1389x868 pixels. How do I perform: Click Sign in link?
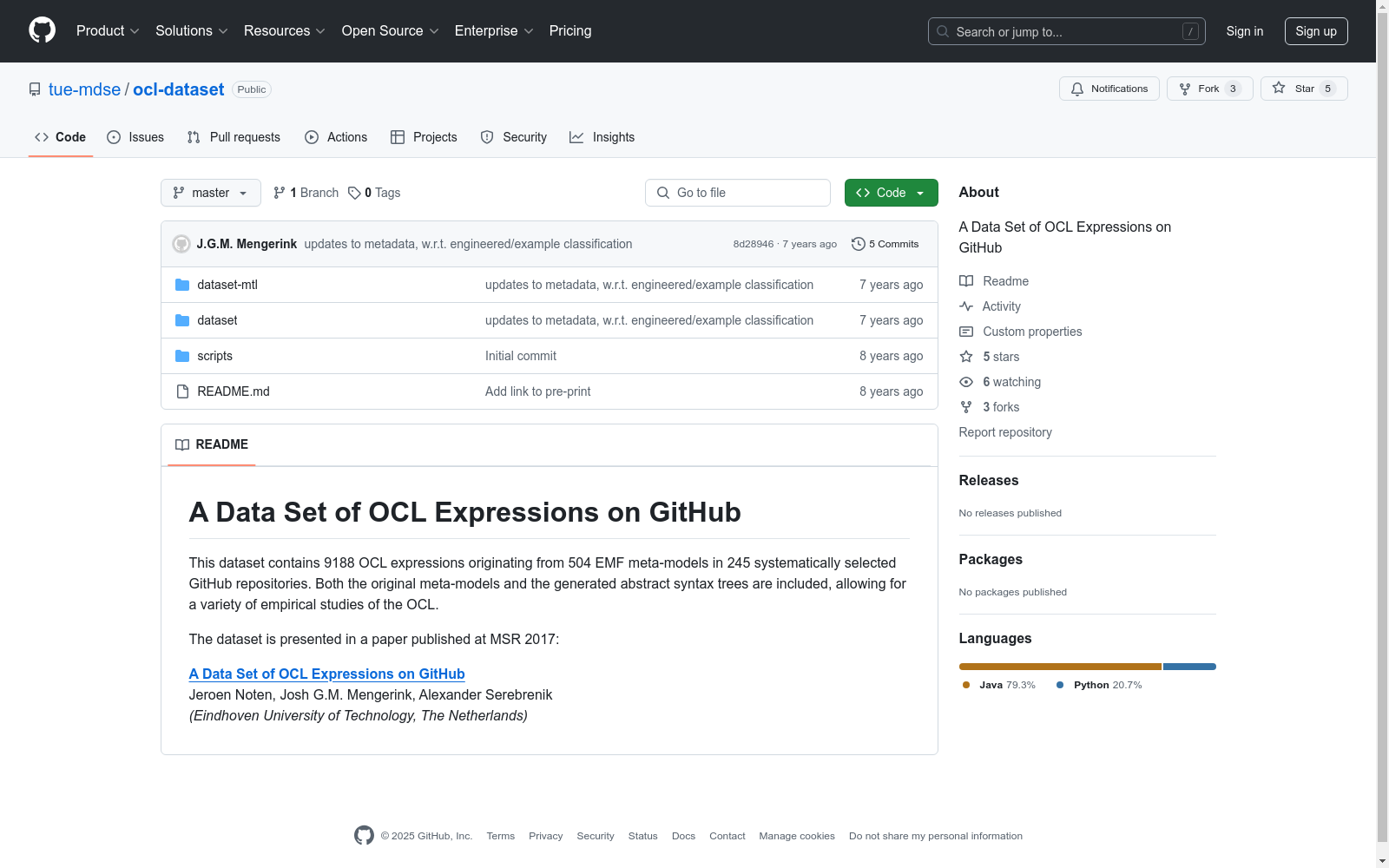1245,31
